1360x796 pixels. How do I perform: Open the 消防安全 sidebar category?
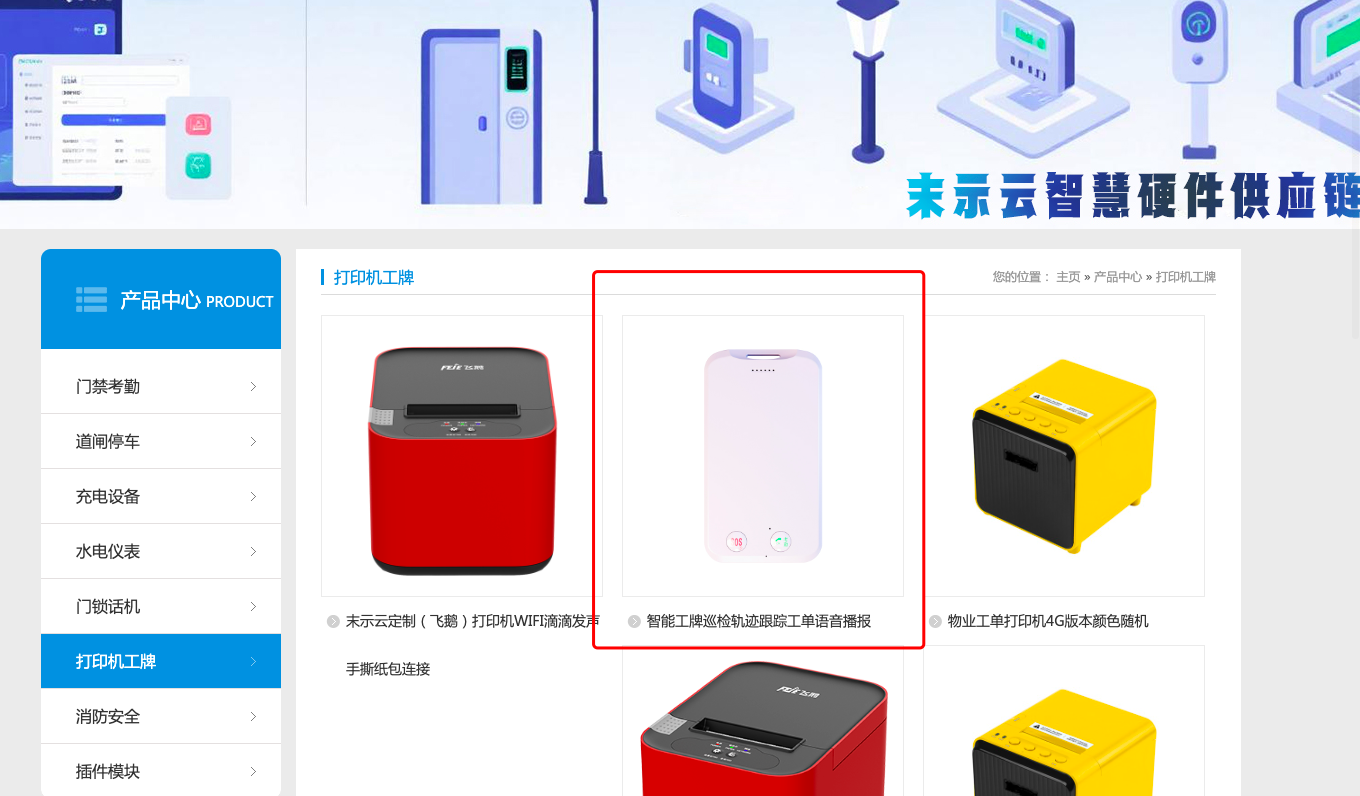pos(161,716)
